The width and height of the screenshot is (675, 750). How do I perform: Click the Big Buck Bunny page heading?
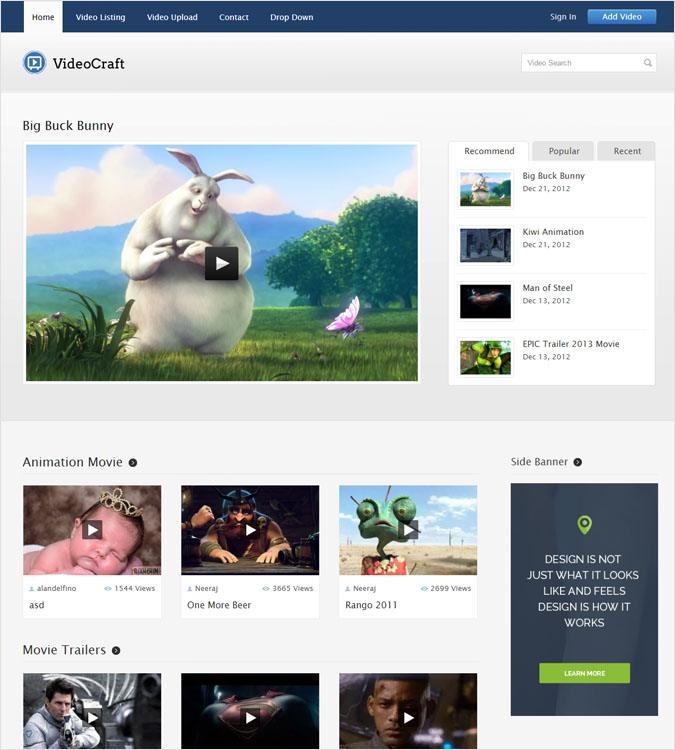68,126
